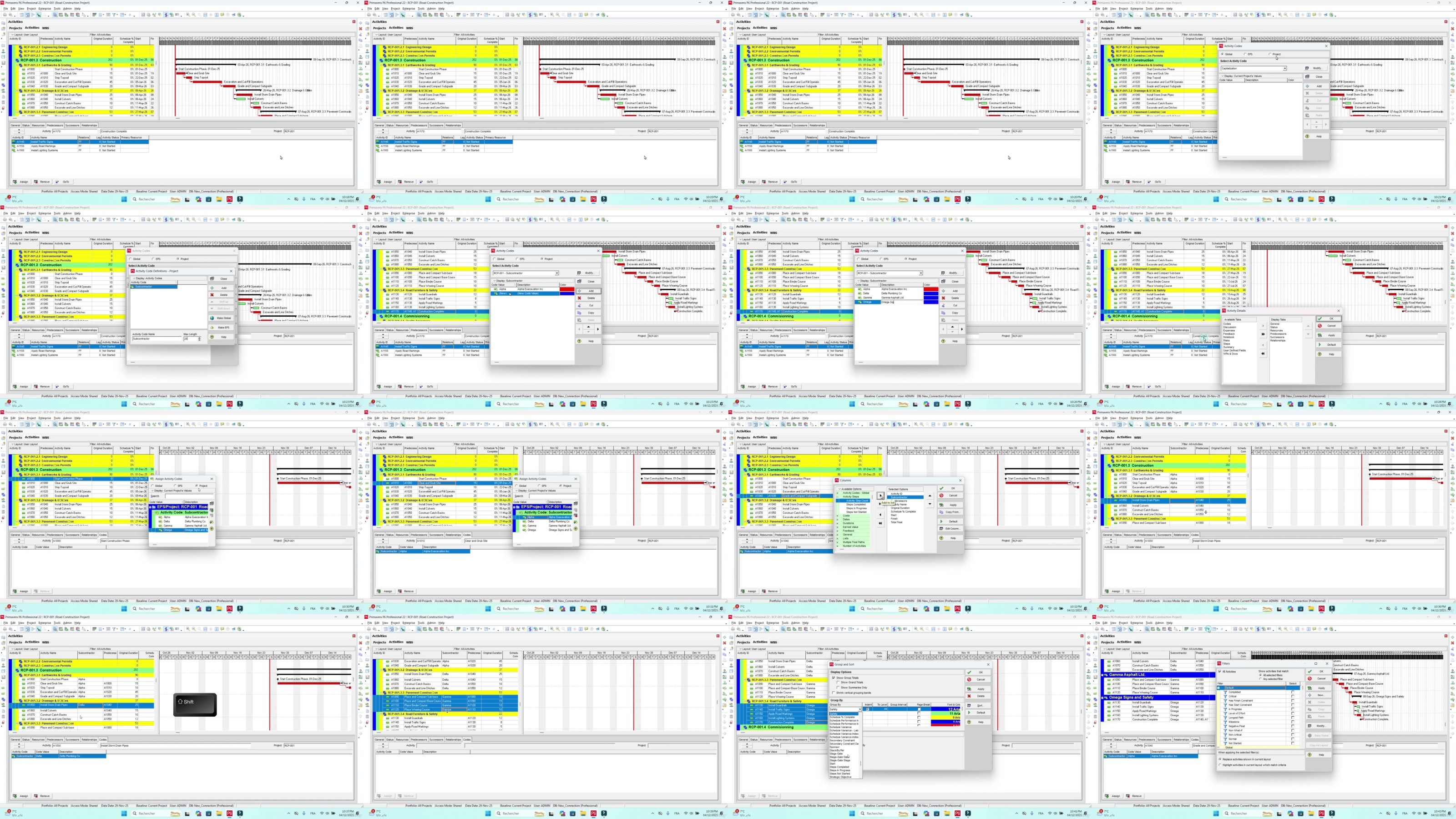This screenshot has height=819, width=1456.
Task: Click green 11 Arial Font & Color cell in Group and Sort
Action: (945, 714)
